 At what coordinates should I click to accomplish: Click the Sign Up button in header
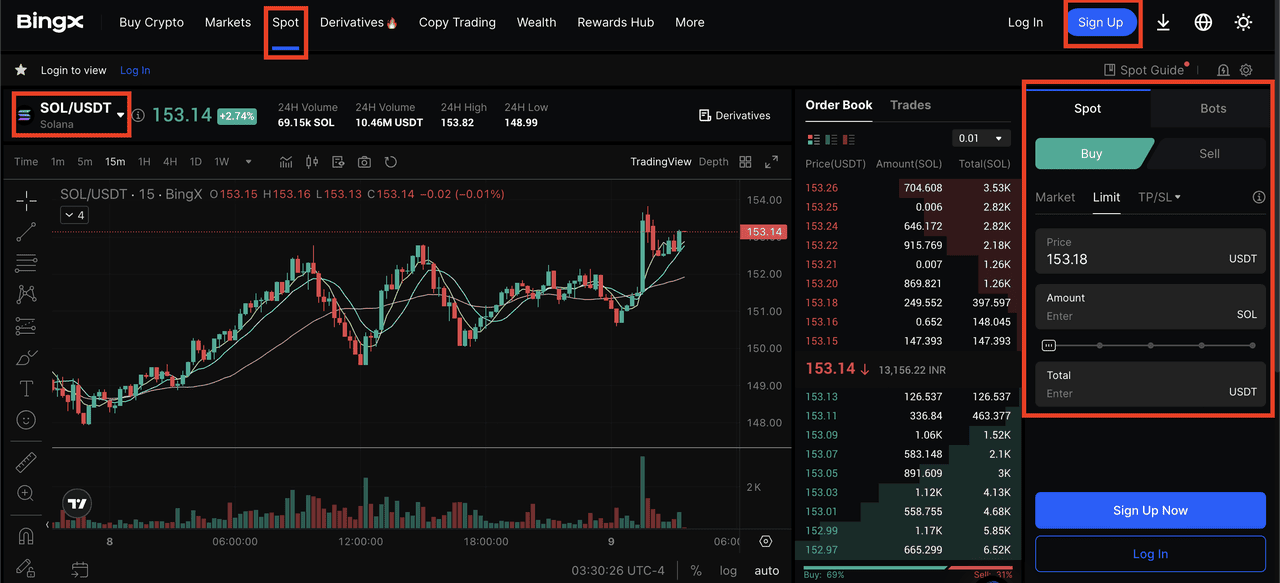(1100, 22)
